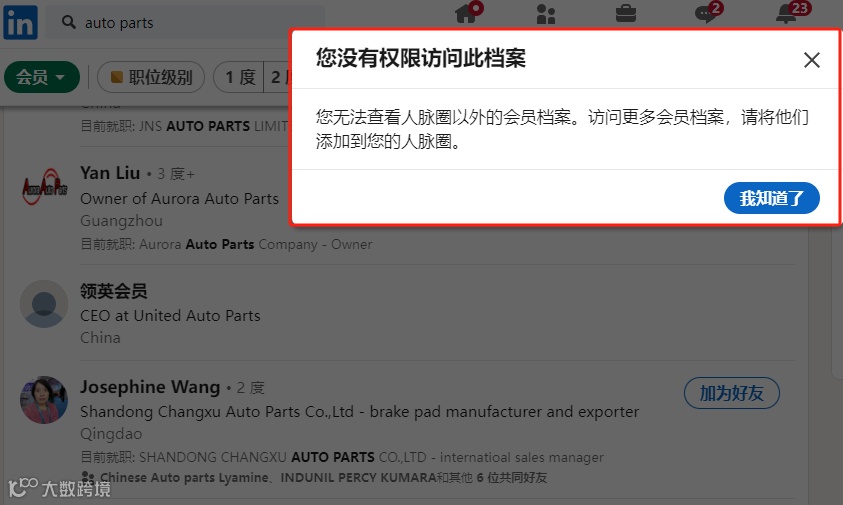This screenshot has height=505, width=843.
Task: Click the dialog title 您没有权限访问此档案
Action: [x=420, y=58]
